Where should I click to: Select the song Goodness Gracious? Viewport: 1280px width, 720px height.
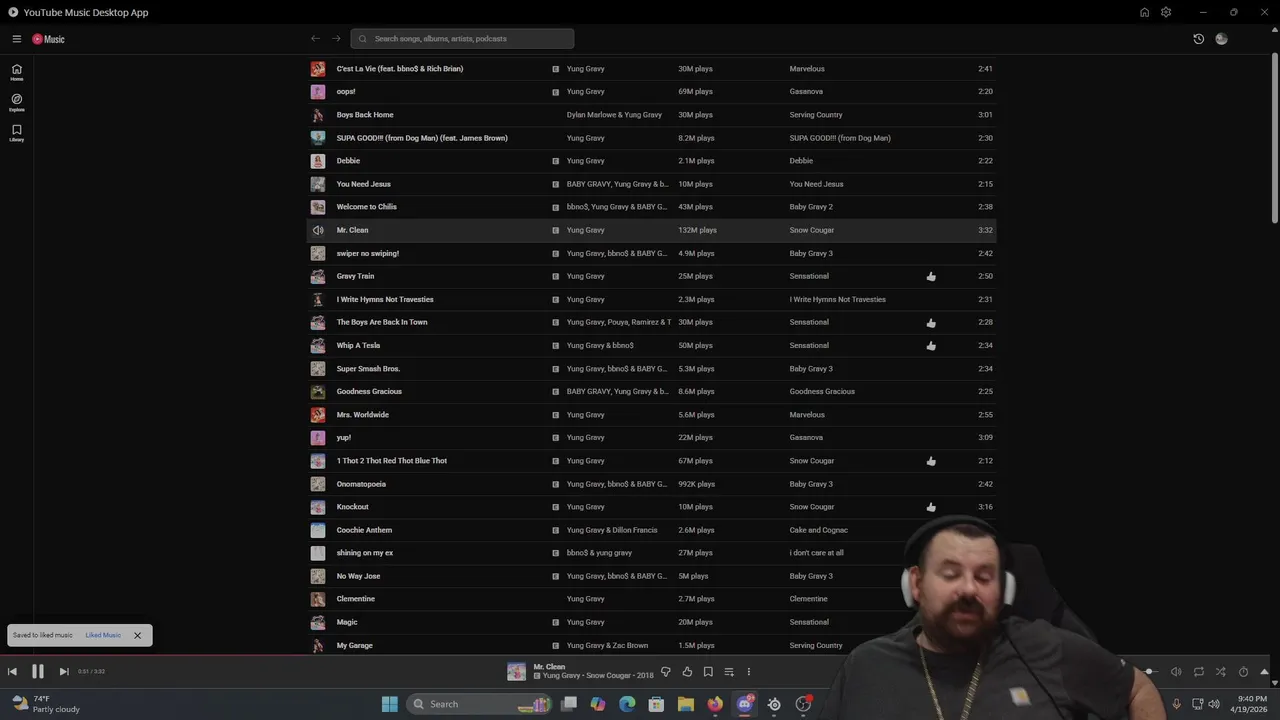coord(369,392)
